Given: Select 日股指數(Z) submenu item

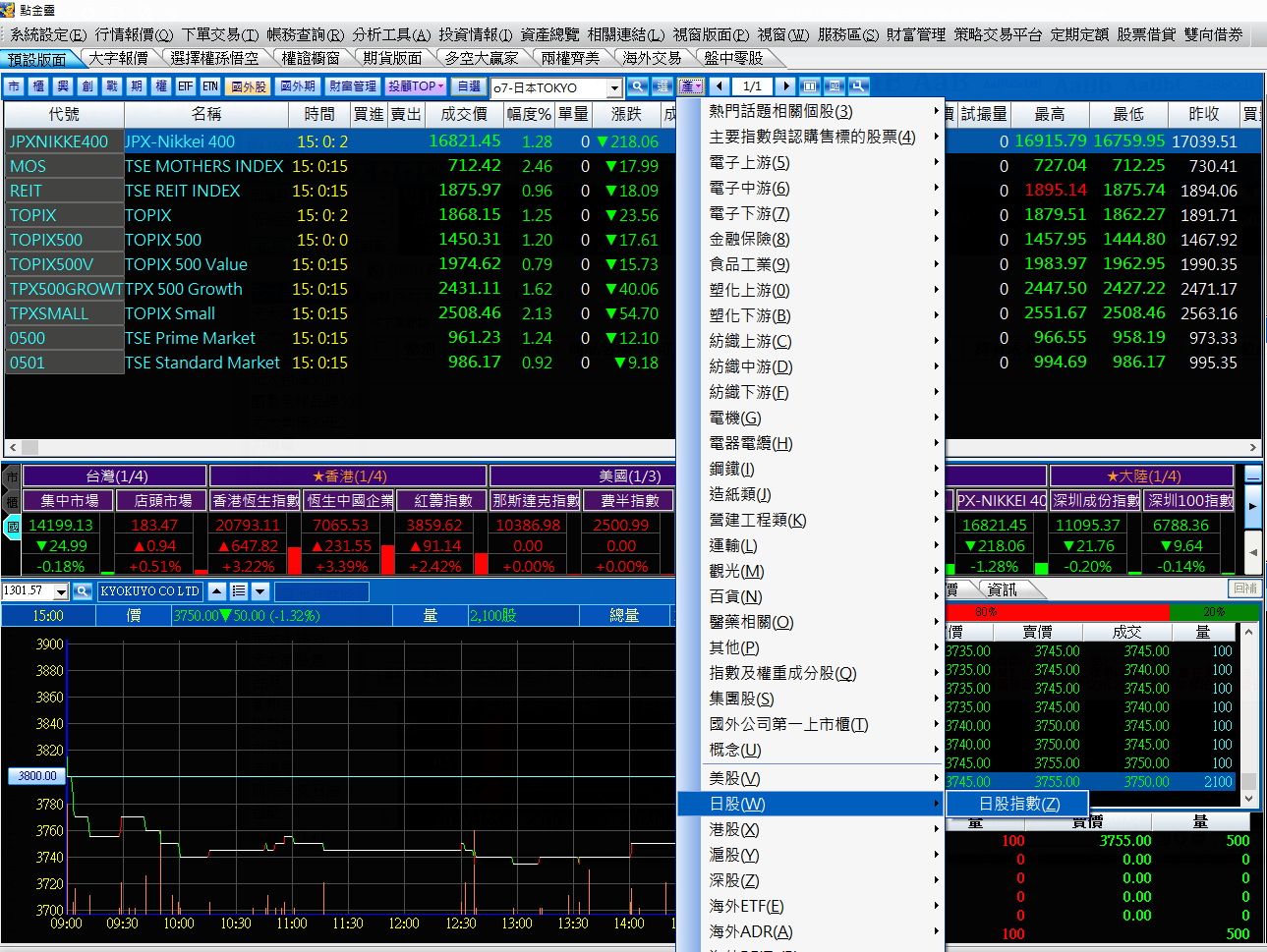Looking at the screenshot, I should coord(1018,804).
